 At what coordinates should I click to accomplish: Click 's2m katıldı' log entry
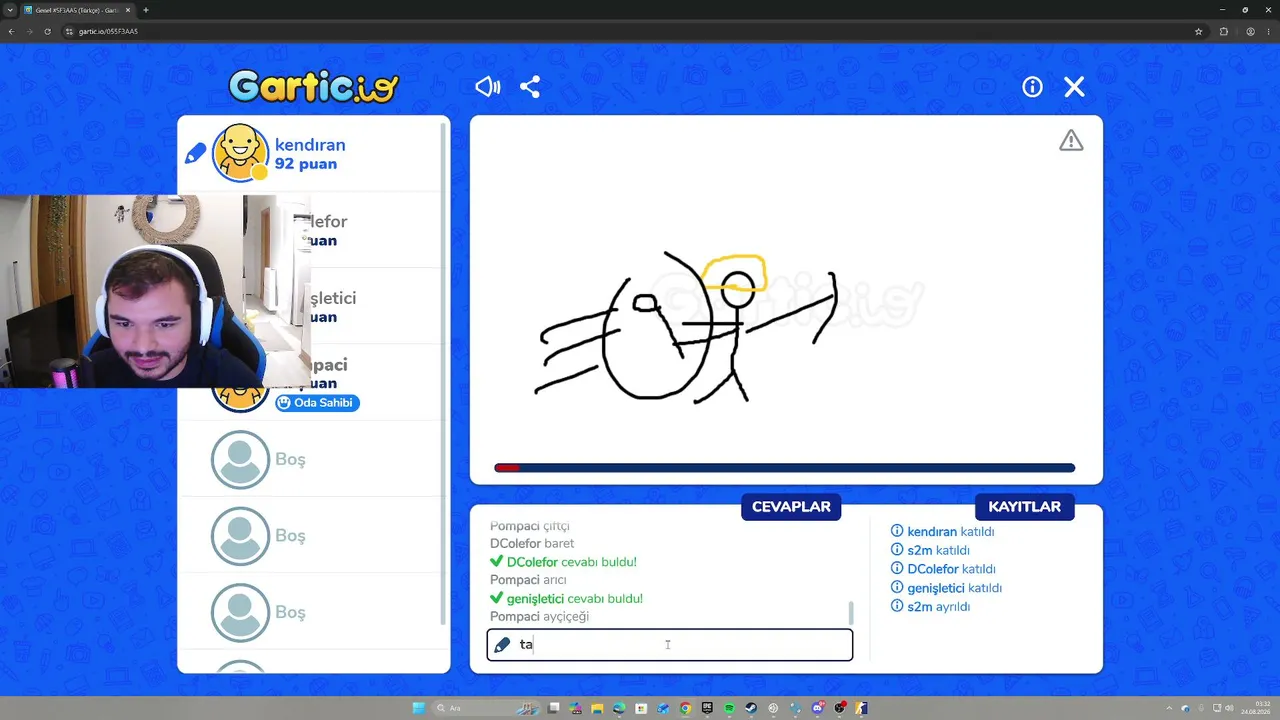(930, 550)
